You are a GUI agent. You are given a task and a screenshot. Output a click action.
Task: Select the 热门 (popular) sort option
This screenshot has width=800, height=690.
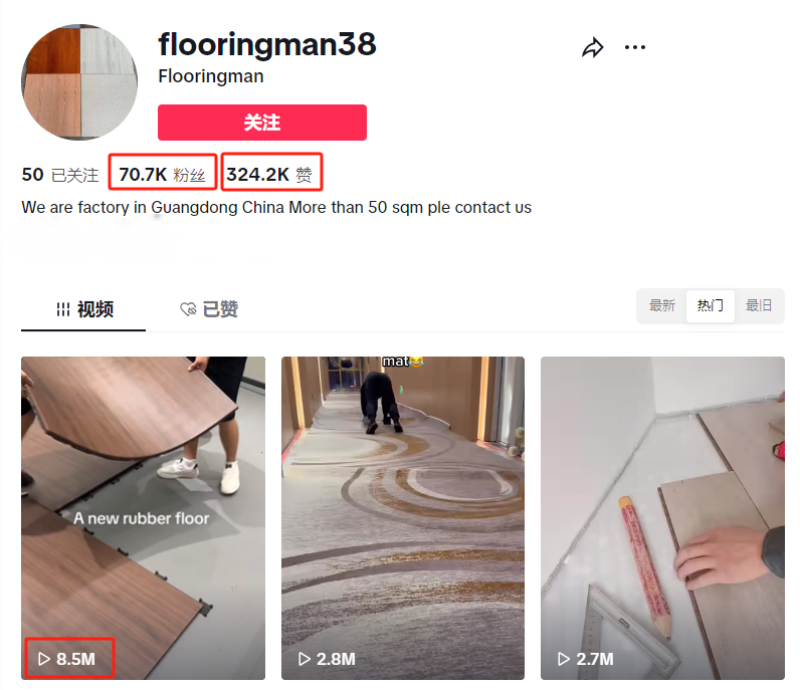[710, 306]
